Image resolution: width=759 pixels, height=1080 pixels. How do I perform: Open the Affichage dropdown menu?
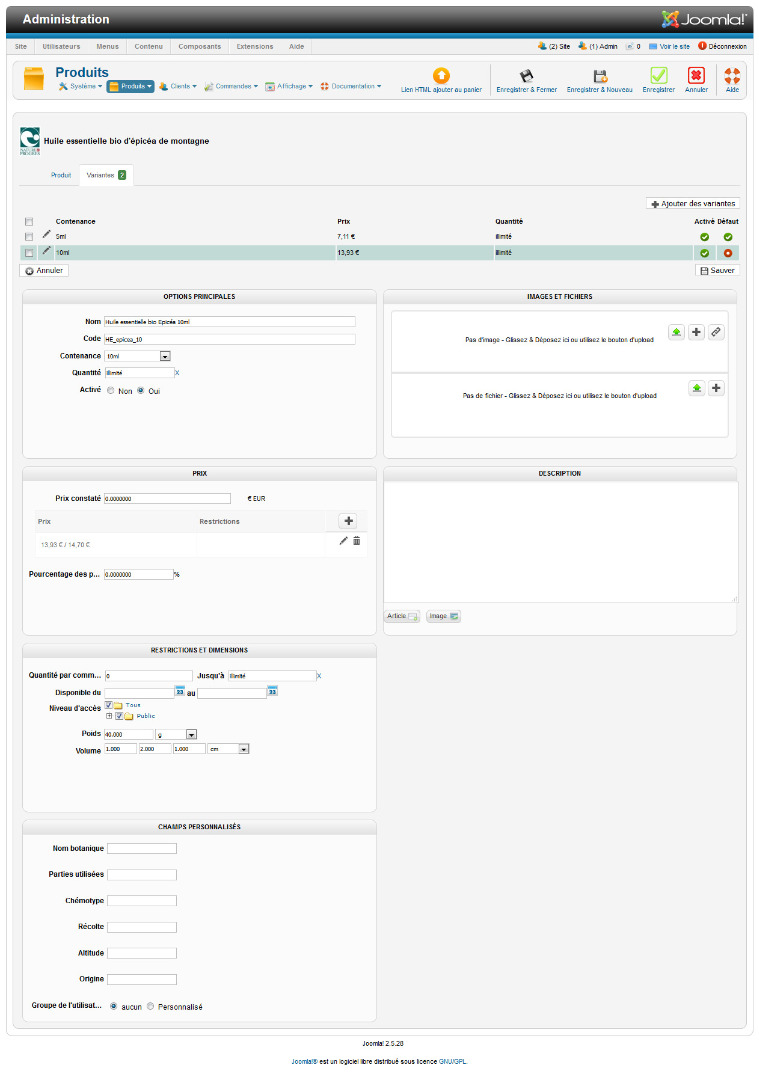(x=289, y=86)
